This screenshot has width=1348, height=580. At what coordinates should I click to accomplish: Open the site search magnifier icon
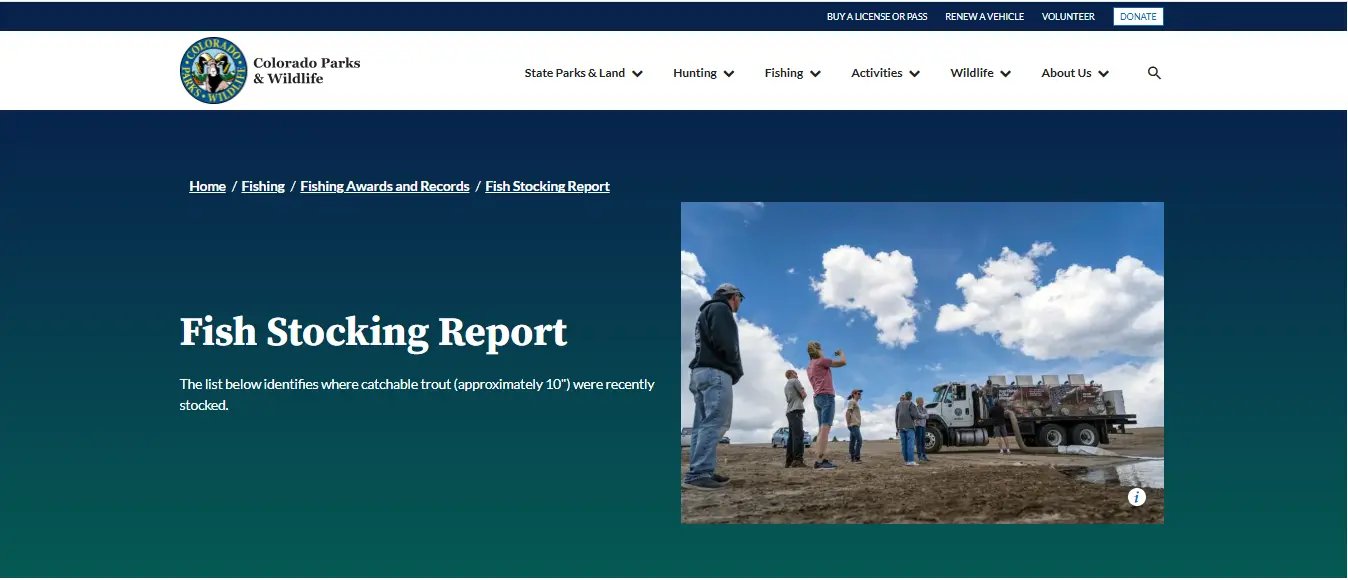click(x=1154, y=73)
